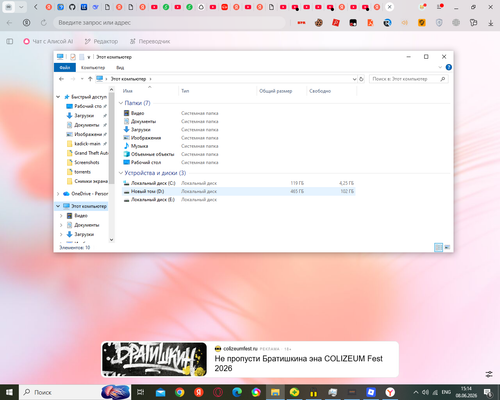The height and width of the screenshot is (400, 500).
Task: Refresh the Explorer address bar
Action: click(x=361, y=79)
